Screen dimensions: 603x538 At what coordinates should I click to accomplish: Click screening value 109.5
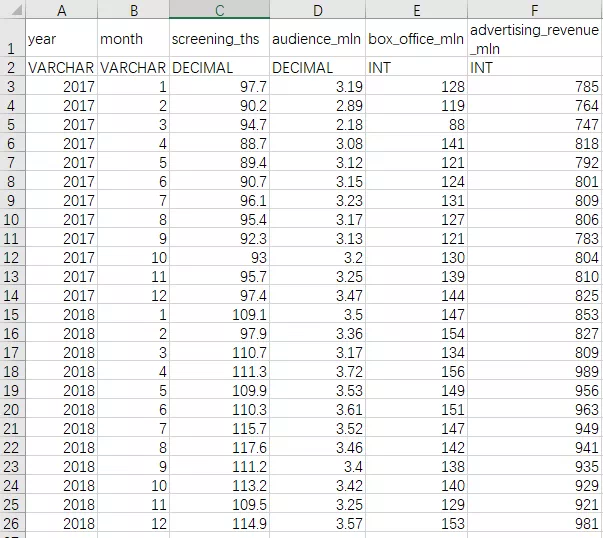tap(220, 504)
